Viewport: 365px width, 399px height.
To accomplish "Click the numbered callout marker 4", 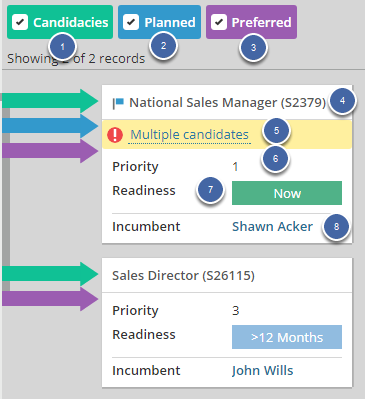I will click(x=342, y=101).
